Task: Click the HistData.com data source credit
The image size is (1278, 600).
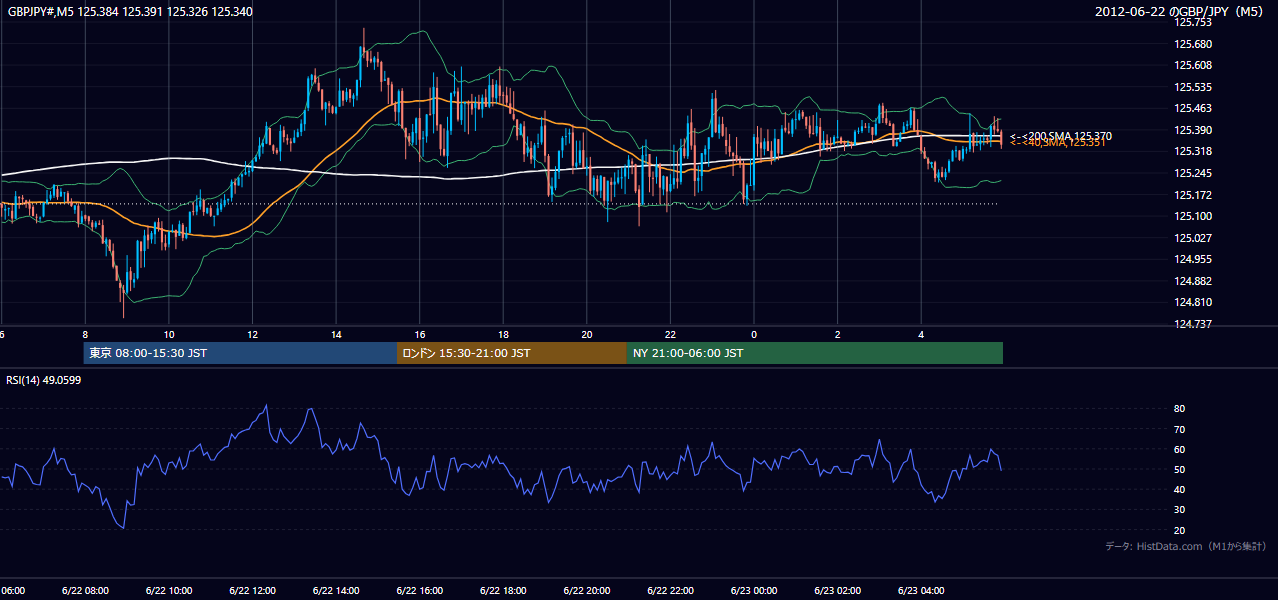Action: coord(1186,547)
